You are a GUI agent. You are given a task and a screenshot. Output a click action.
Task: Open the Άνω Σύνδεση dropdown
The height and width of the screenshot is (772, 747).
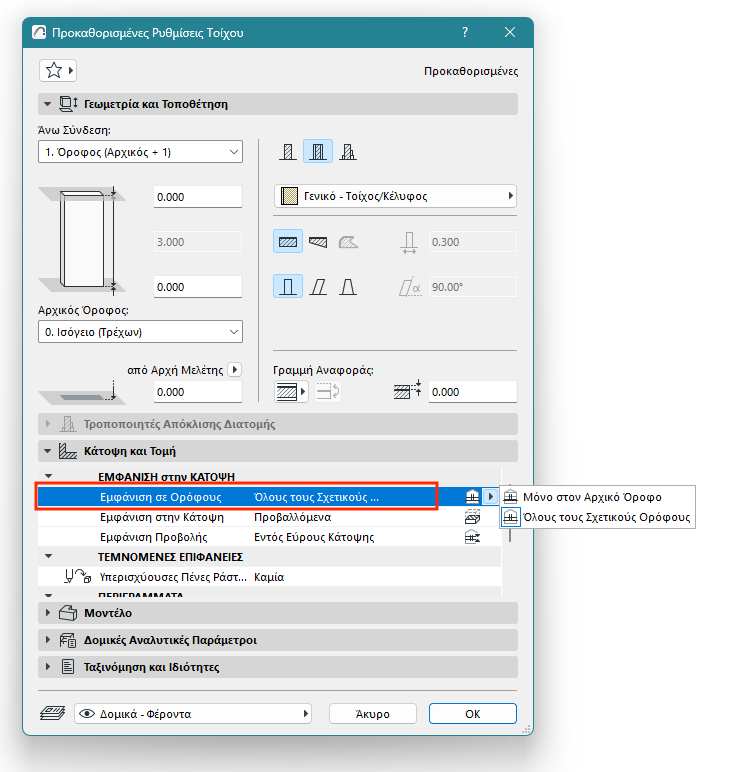coord(140,152)
